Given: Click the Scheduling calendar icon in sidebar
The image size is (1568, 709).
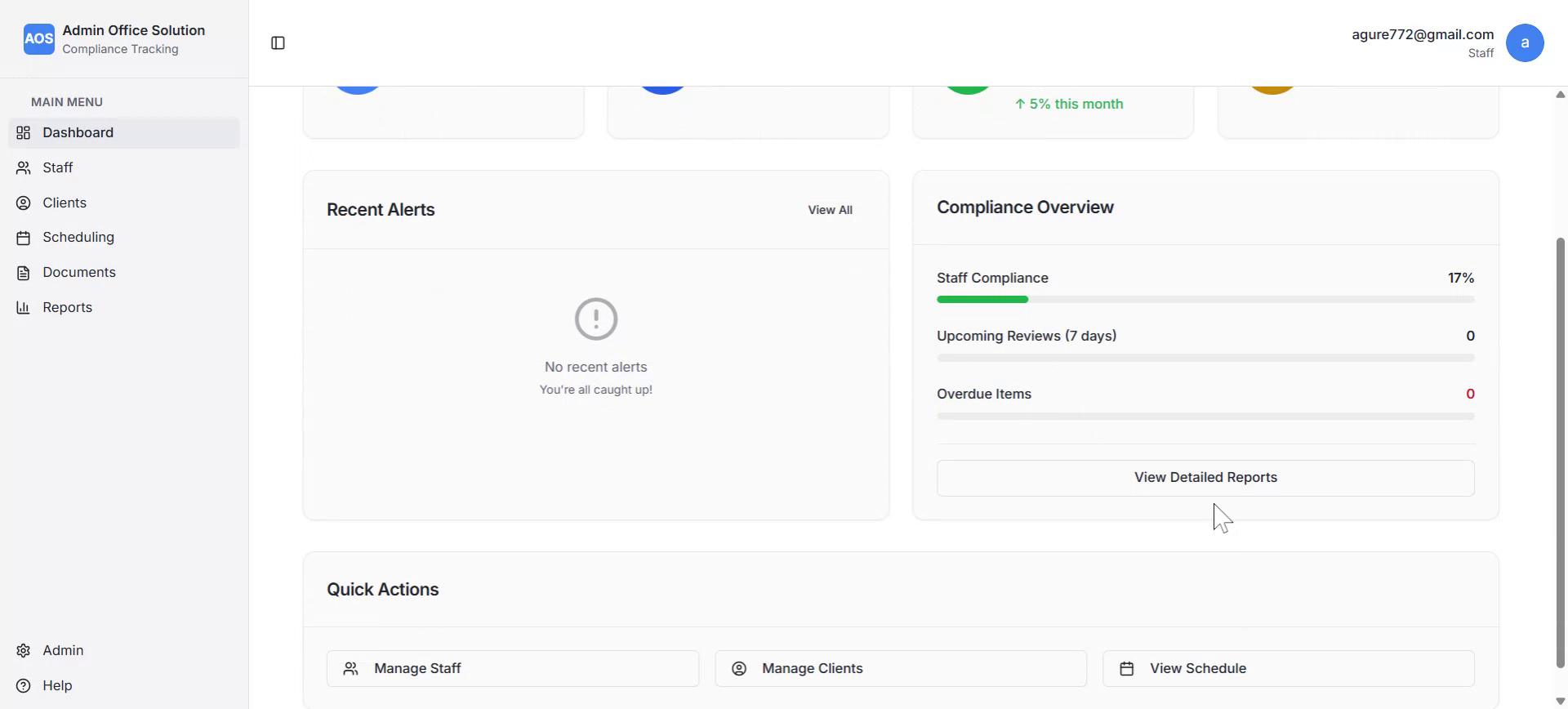Looking at the screenshot, I should click(24, 238).
